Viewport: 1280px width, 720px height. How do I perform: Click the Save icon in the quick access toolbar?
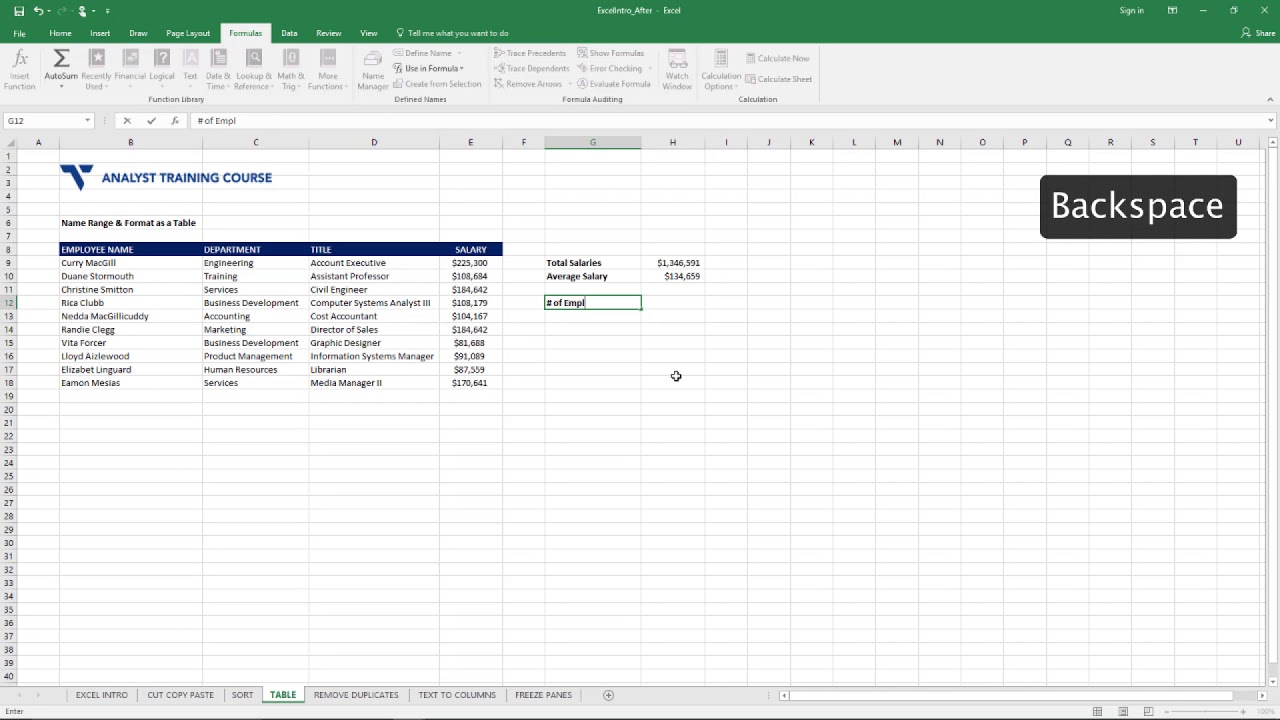pos(19,10)
